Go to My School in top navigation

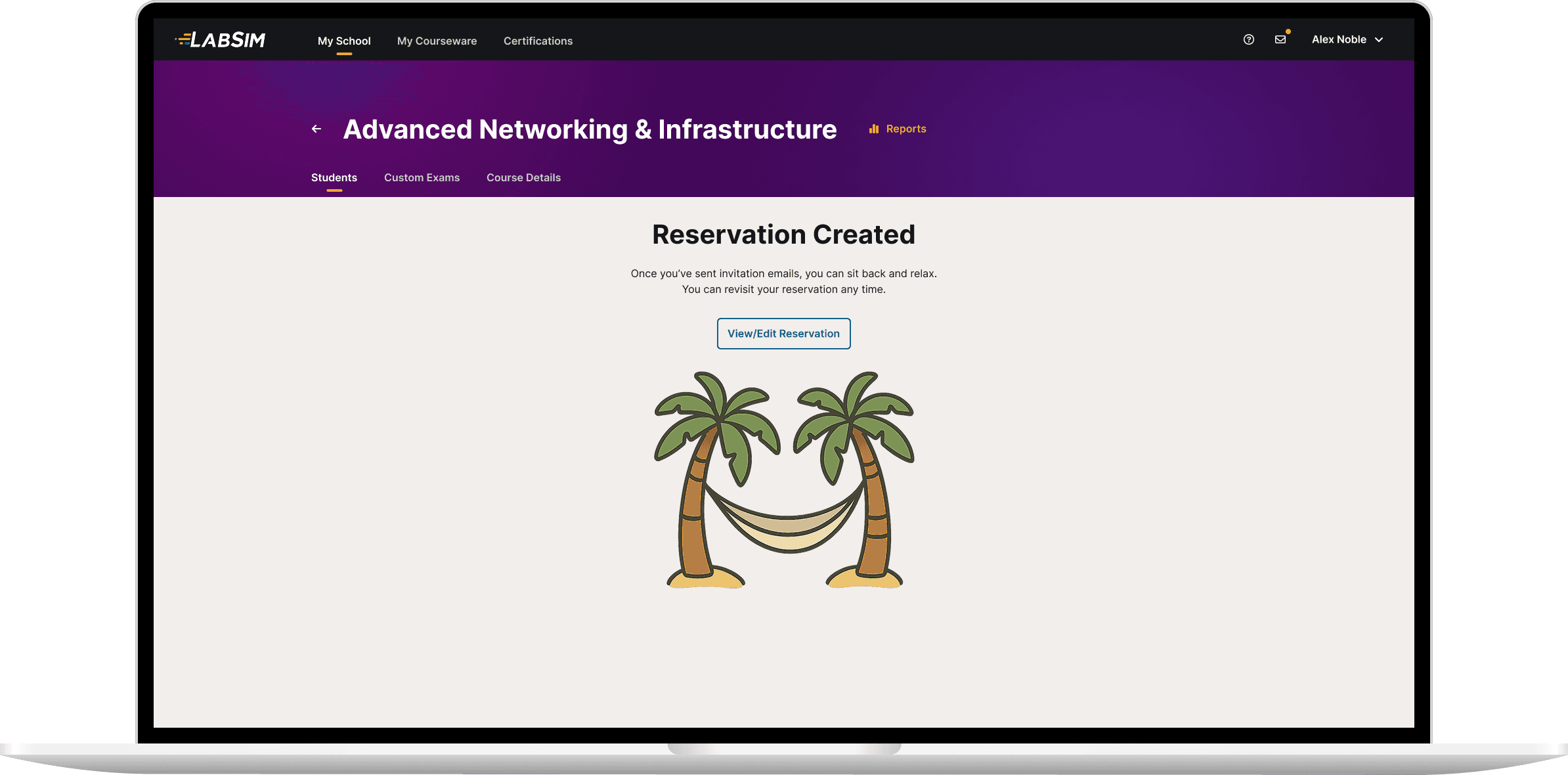coord(344,41)
